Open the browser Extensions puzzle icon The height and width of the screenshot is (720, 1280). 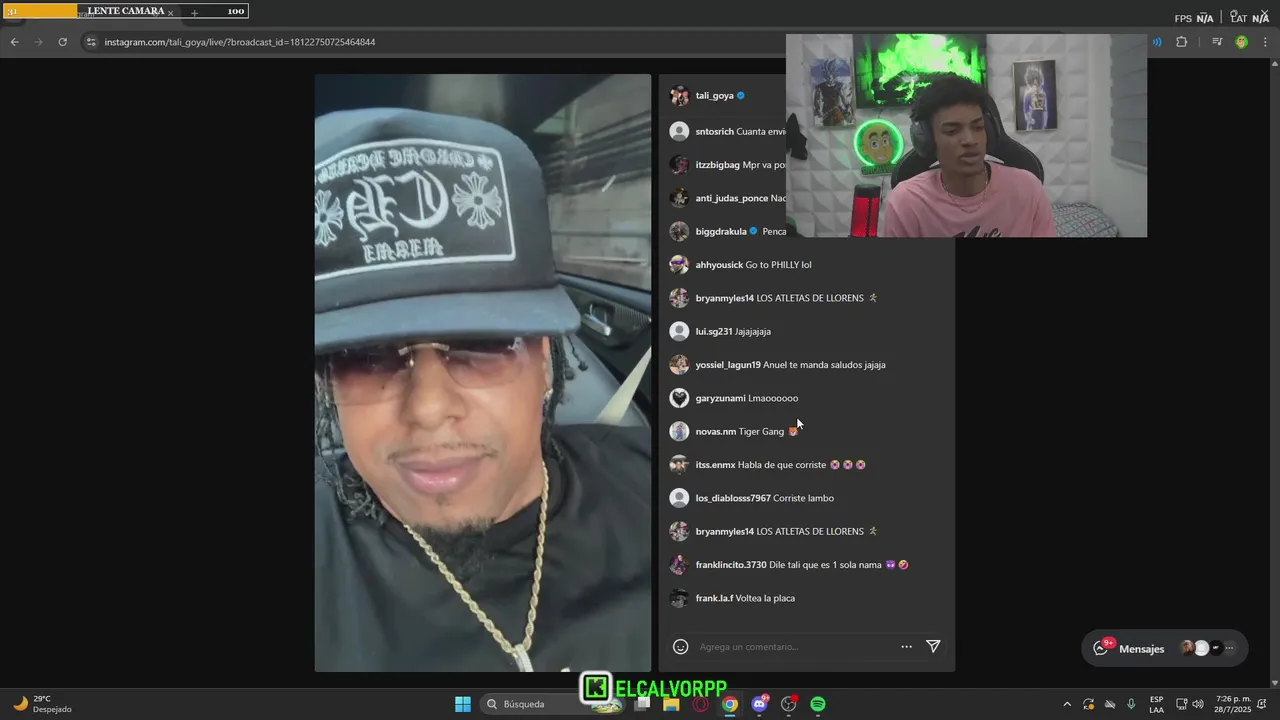(x=1181, y=42)
